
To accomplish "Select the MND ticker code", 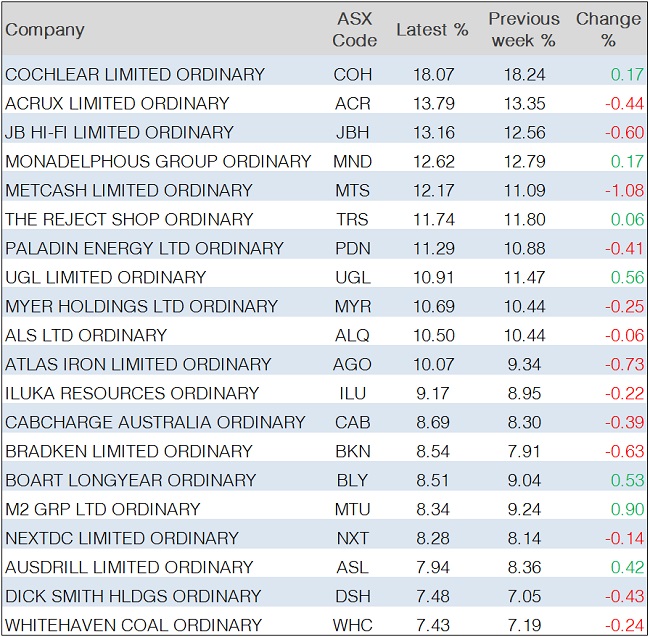I will click(353, 161).
